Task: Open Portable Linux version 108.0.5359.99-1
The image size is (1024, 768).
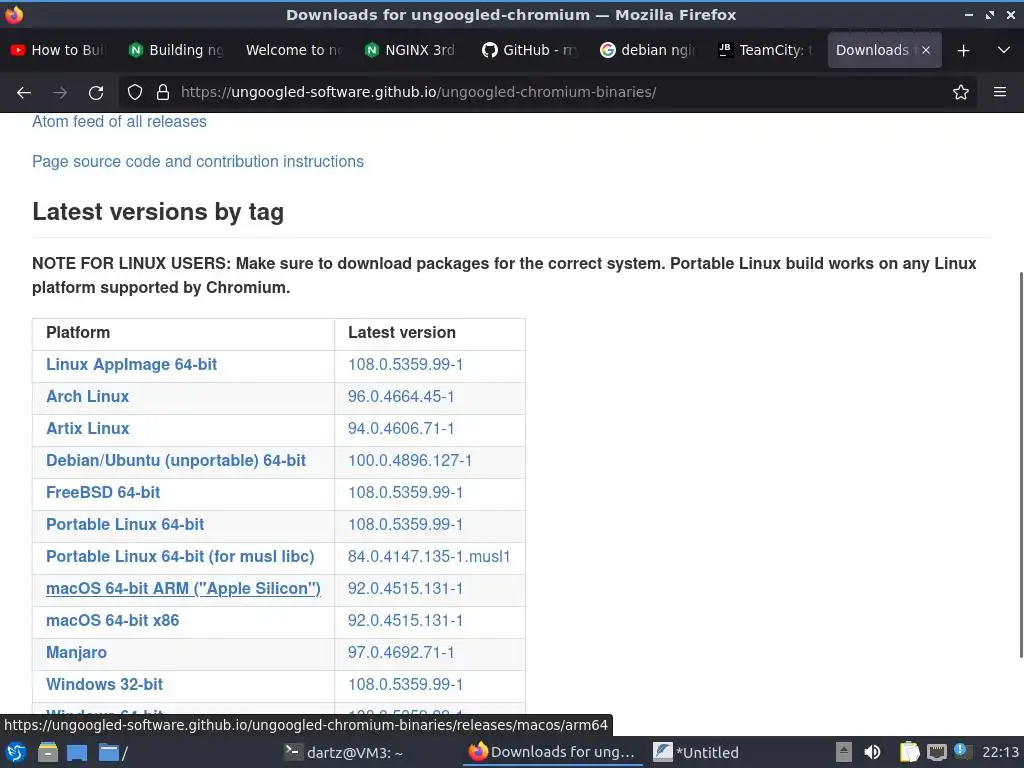Action: (406, 524)
